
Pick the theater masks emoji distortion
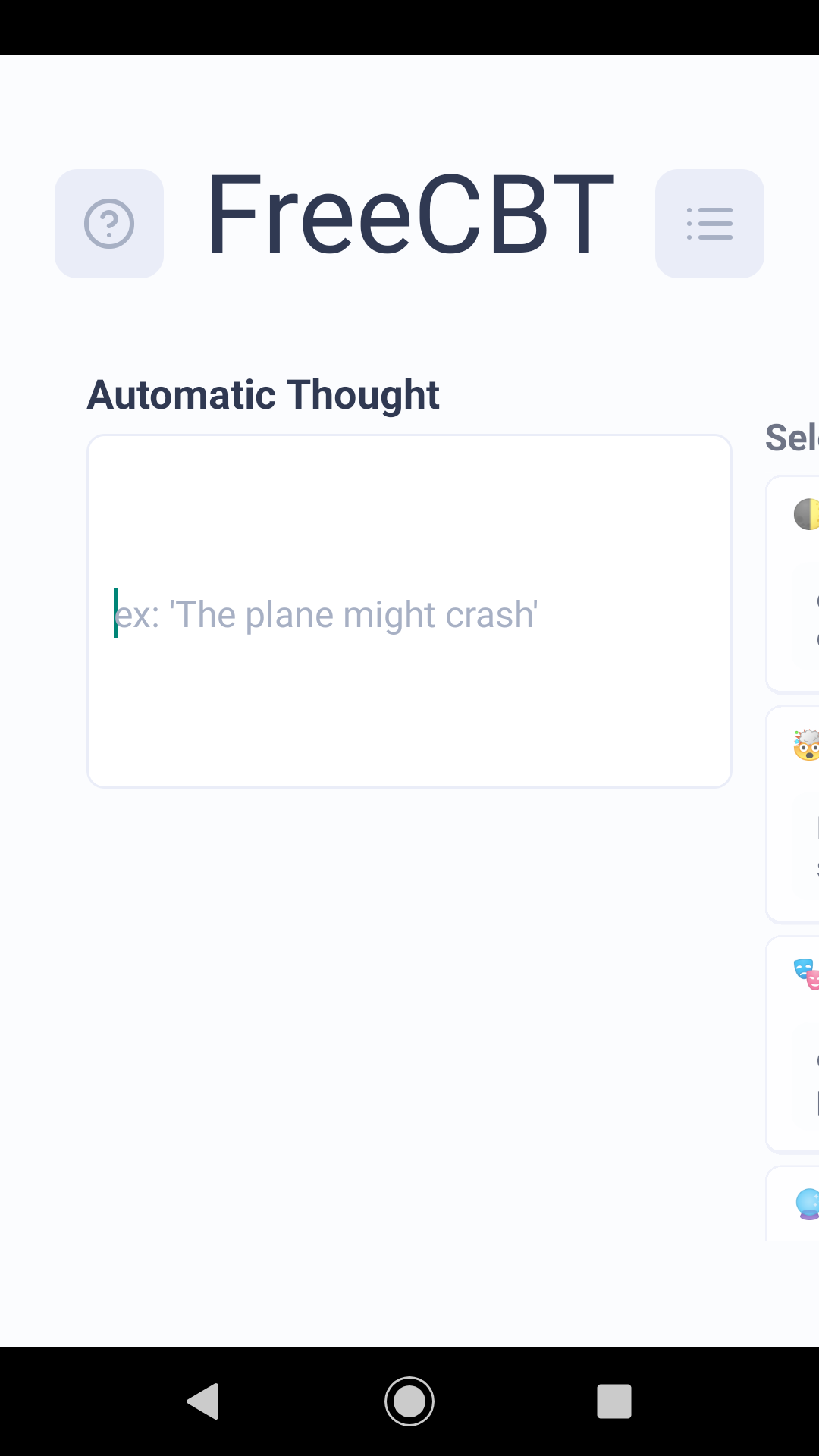coord(806,974)
